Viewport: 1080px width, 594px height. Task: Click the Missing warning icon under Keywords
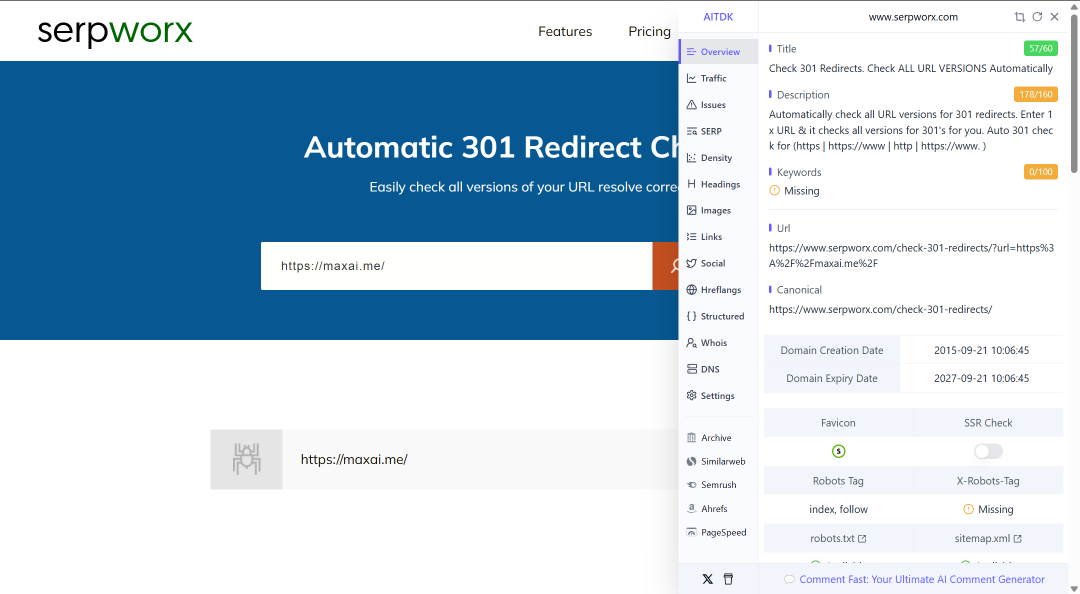(774, 190)
